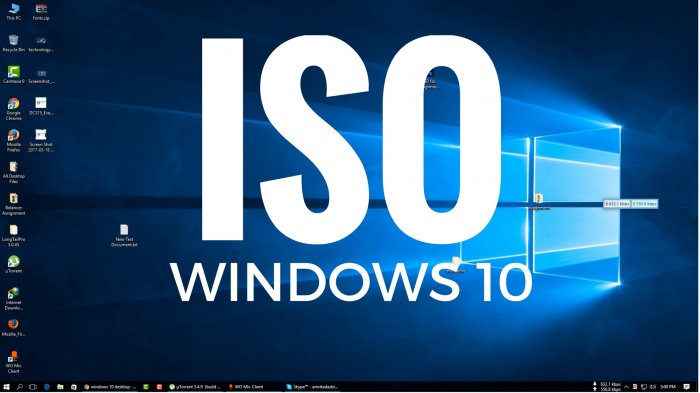
Task: Open File Explorer from the taskbar
Action: point(60,387)
